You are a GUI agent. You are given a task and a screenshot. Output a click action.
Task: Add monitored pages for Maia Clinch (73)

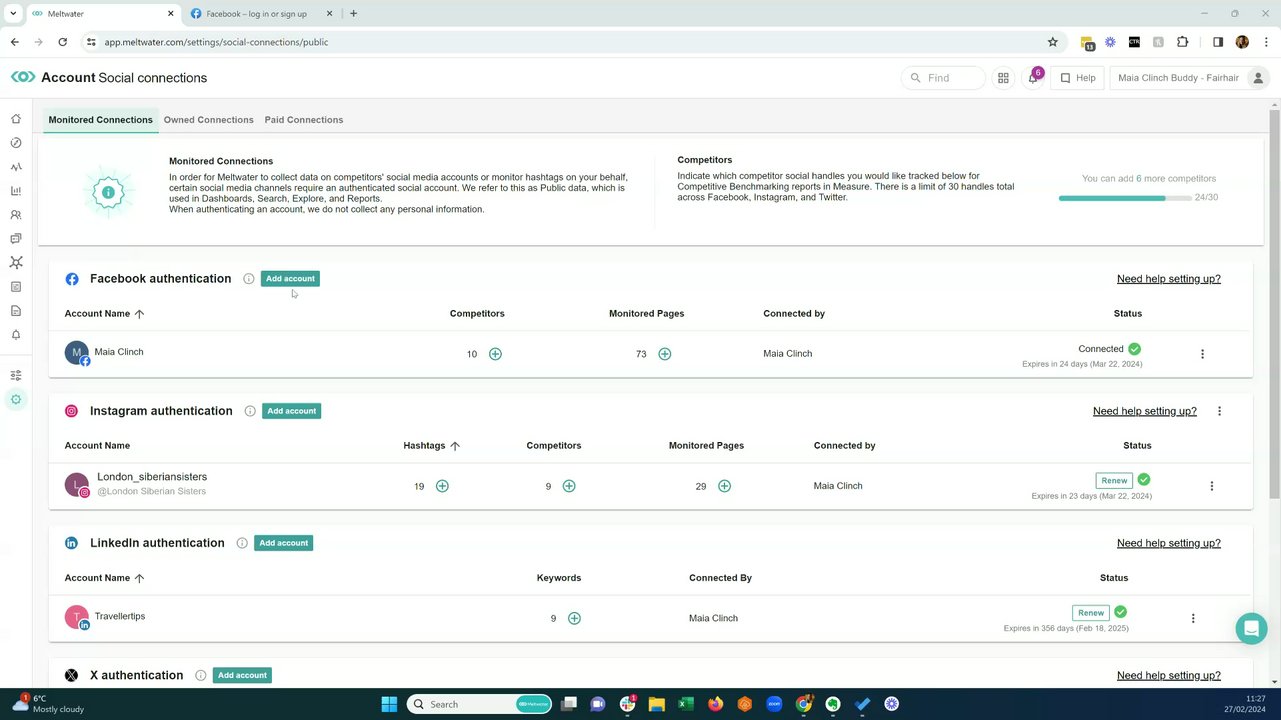point(665,354)
